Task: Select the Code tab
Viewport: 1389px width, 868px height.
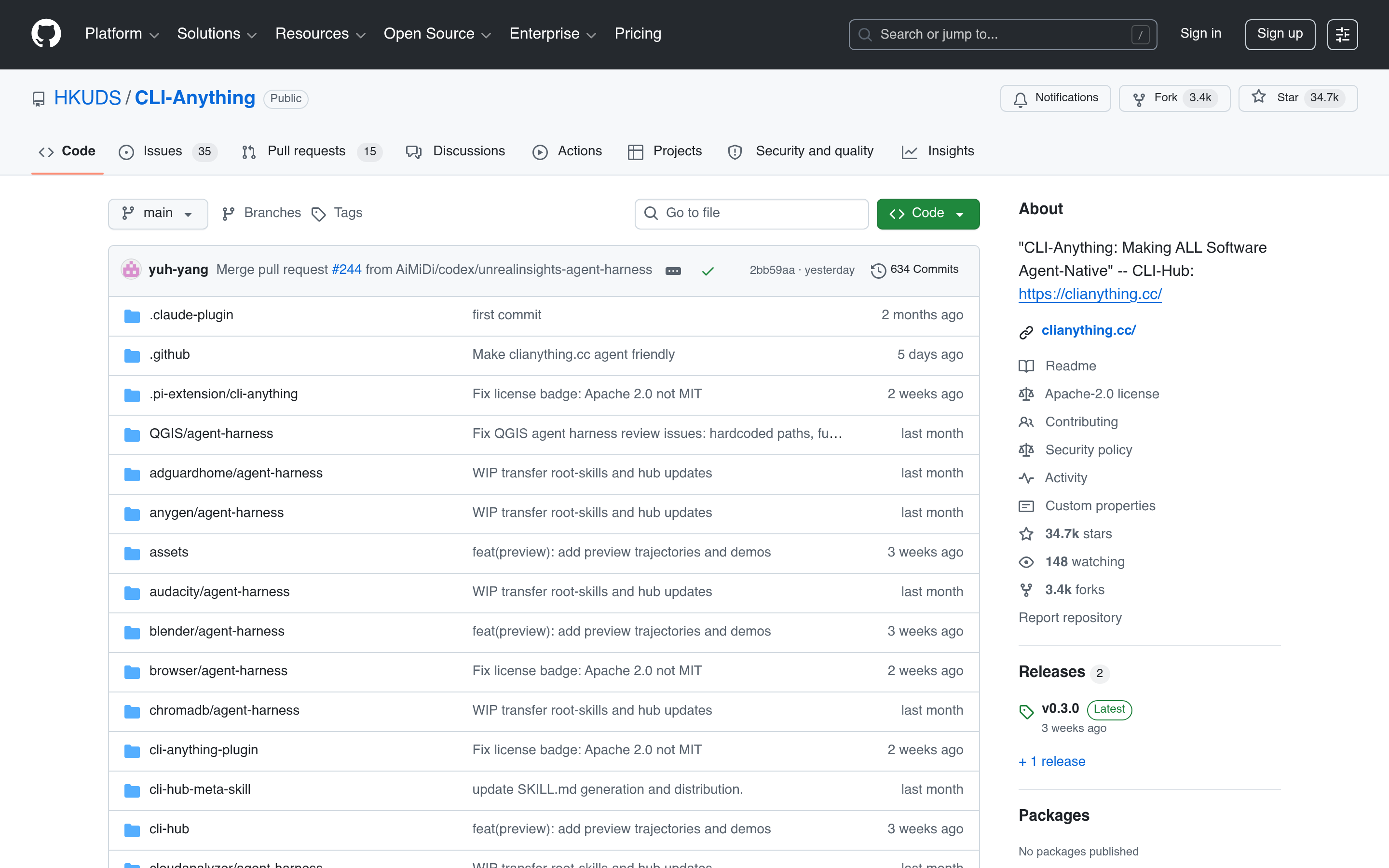Action: [x=67, y=151]
